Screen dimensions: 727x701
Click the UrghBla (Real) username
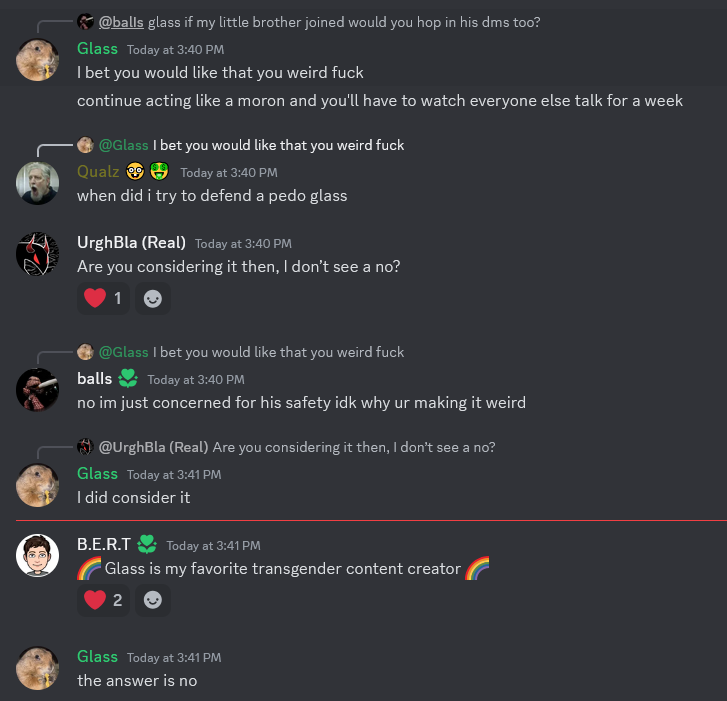131,242
